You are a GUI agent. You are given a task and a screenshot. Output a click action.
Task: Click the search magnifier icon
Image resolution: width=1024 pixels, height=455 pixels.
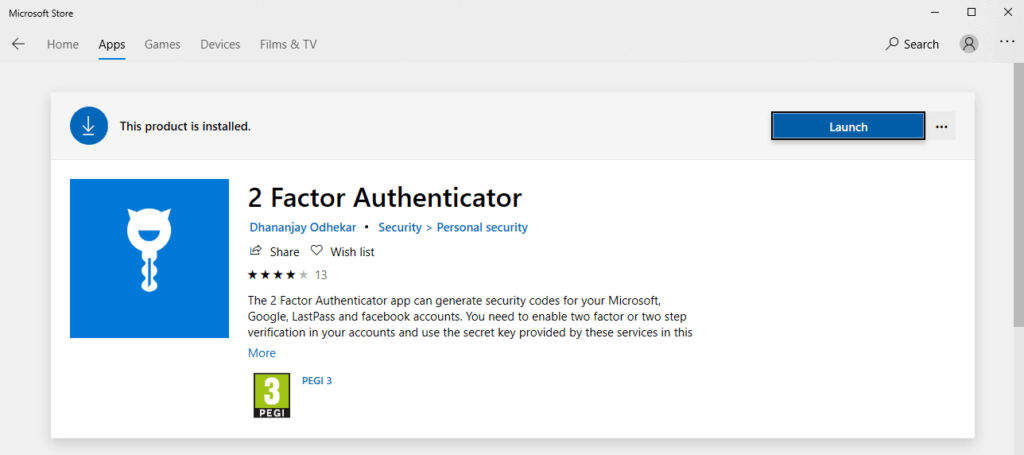(891, 44)
